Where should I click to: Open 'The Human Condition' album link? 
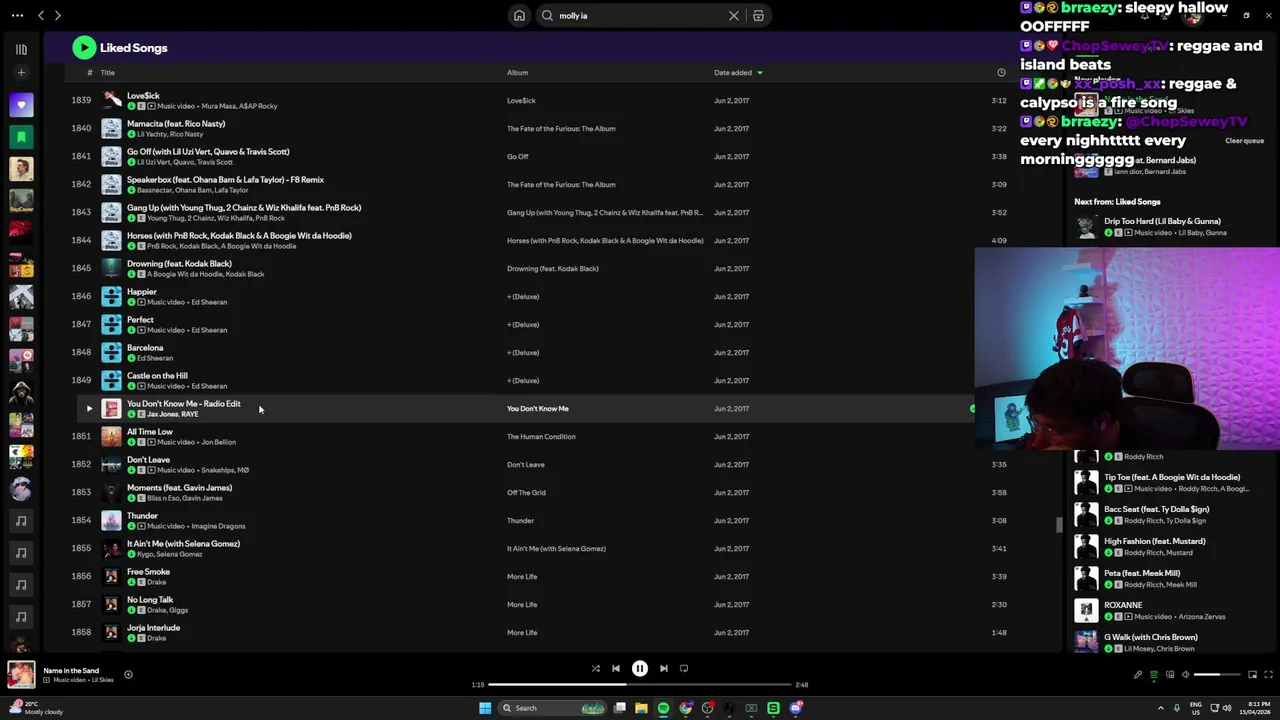[541, 437]
